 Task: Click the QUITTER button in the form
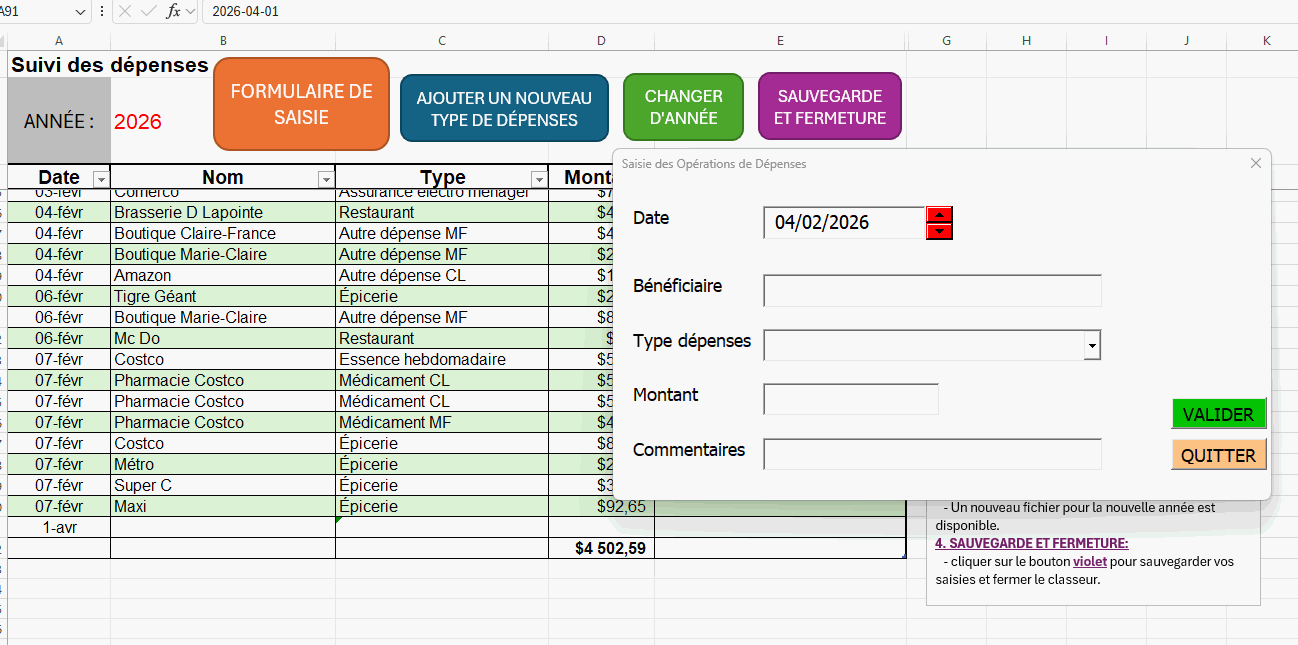point(1218,455)
